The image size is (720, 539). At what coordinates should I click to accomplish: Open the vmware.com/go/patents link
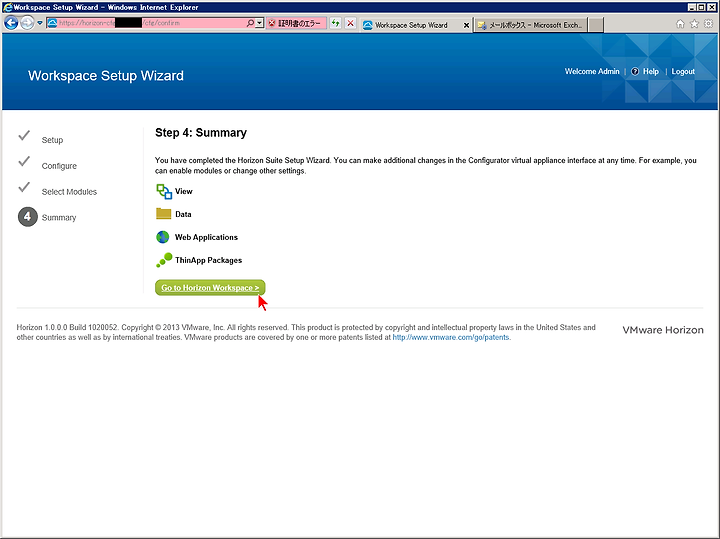coord(450,337)
